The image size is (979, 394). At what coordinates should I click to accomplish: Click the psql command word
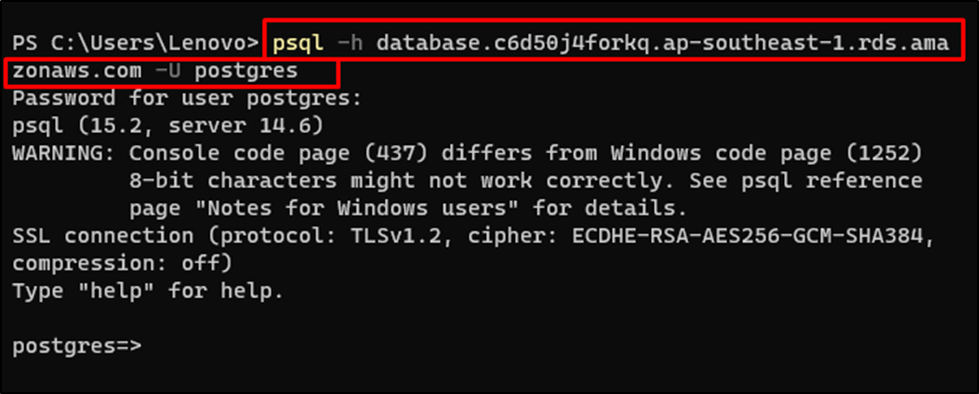pyautogui.click(x=298, y=43)
